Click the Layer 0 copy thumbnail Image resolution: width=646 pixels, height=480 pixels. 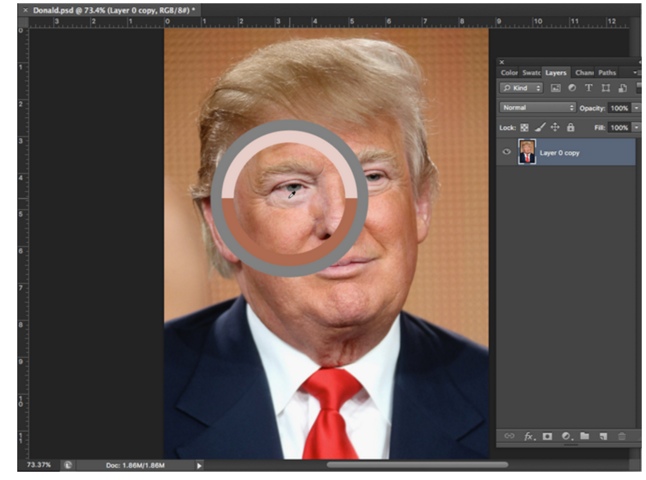[x=526, y=152]
